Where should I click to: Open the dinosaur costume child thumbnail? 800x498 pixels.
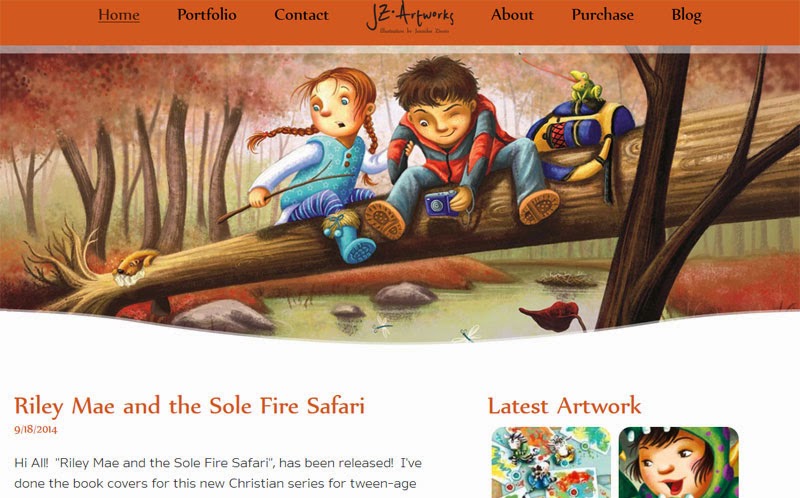click(x=679, y=462)
